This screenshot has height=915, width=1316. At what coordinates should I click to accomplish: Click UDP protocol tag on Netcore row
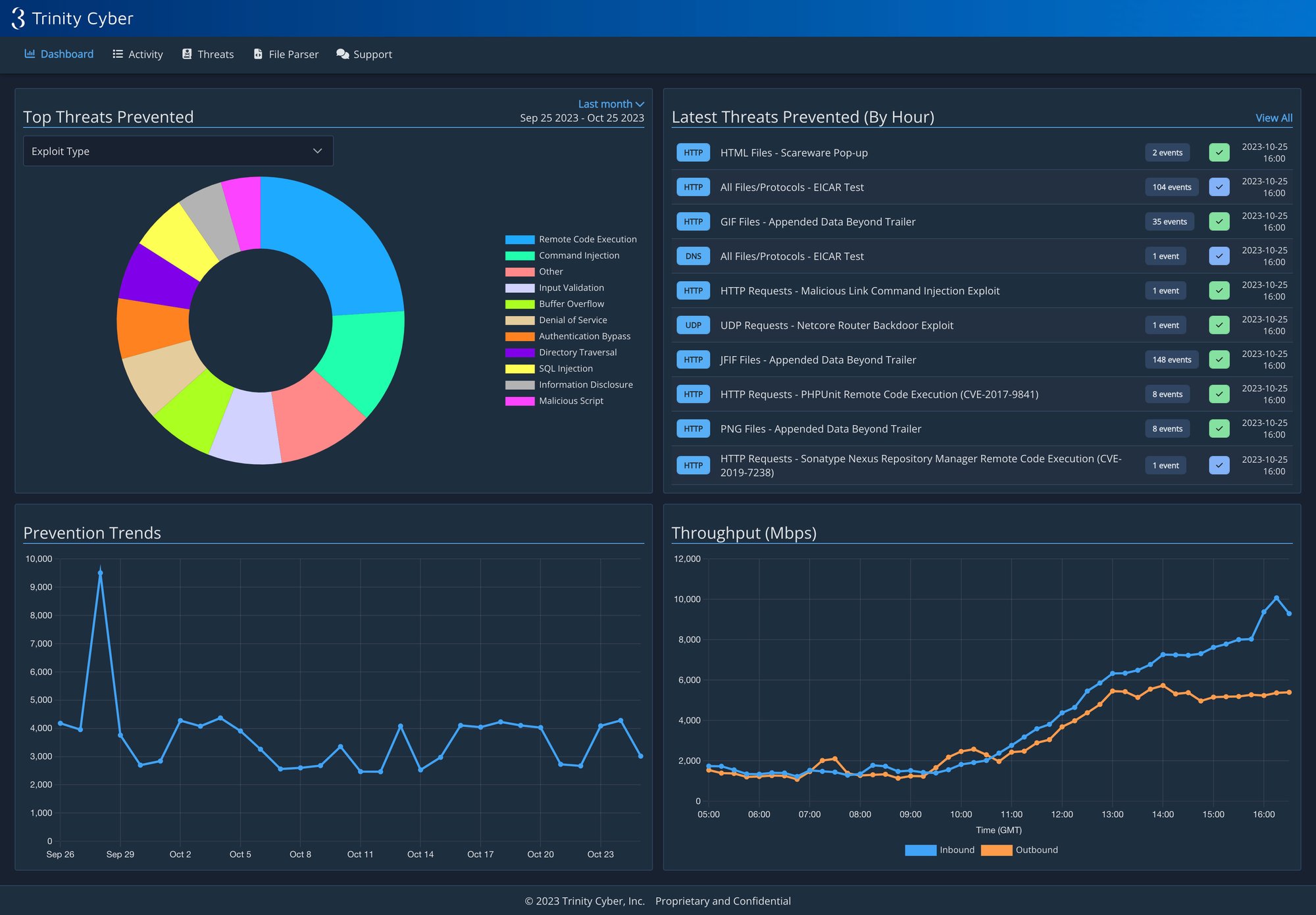[x=693, y=325]
